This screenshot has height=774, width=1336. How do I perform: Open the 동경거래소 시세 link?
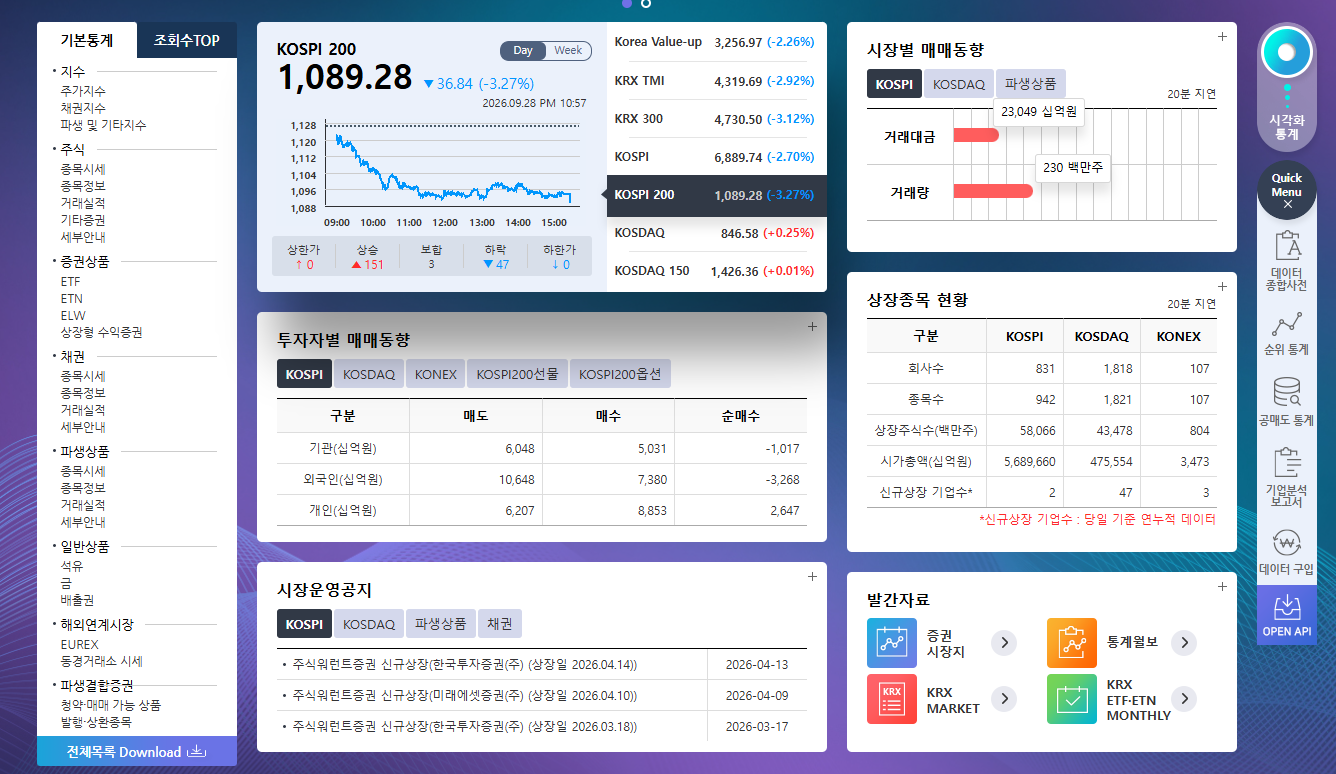101,661
